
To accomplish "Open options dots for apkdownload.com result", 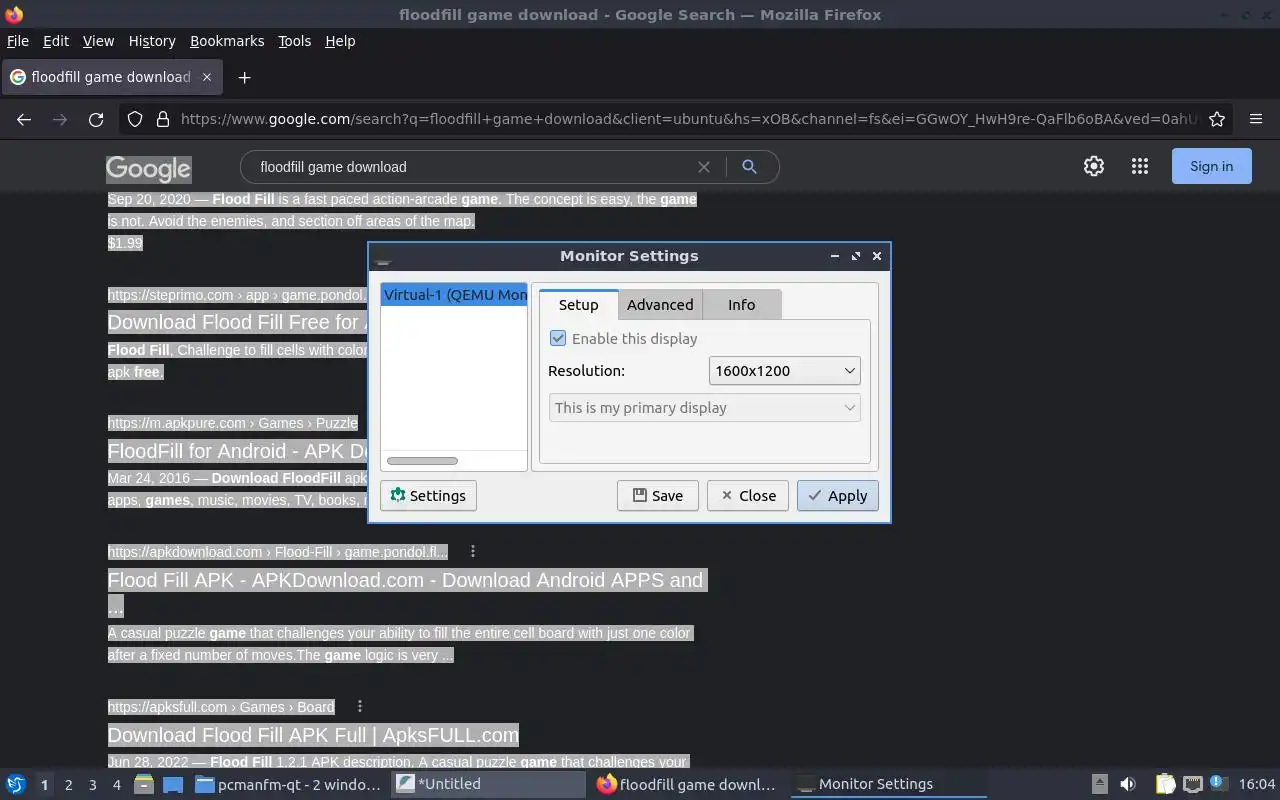I will tap(473, 551).
